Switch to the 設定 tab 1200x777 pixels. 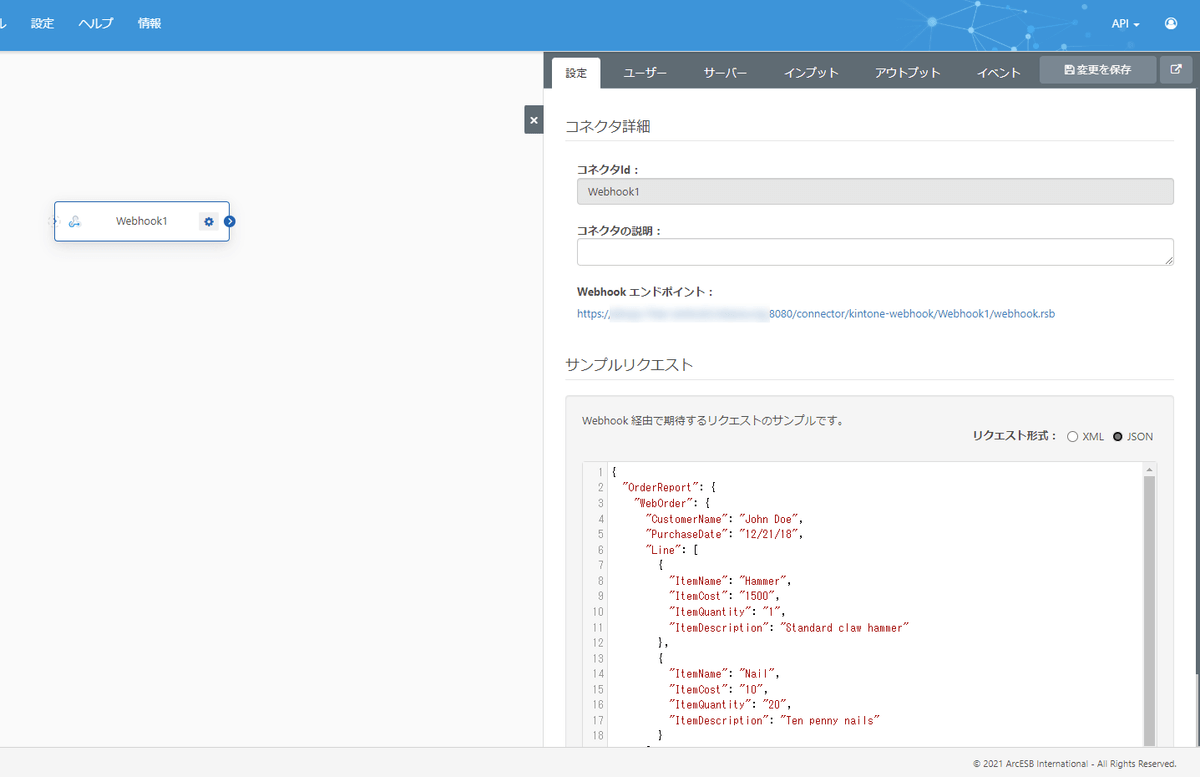576,72
